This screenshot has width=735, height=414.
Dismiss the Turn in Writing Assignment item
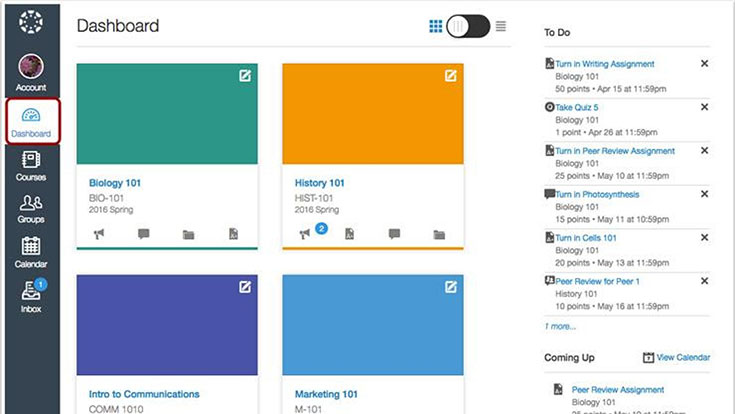(704, 64)
